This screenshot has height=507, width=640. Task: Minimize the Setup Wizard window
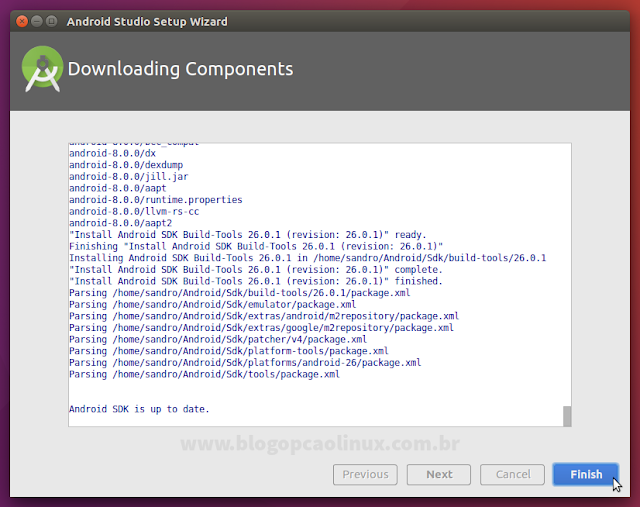37,21
